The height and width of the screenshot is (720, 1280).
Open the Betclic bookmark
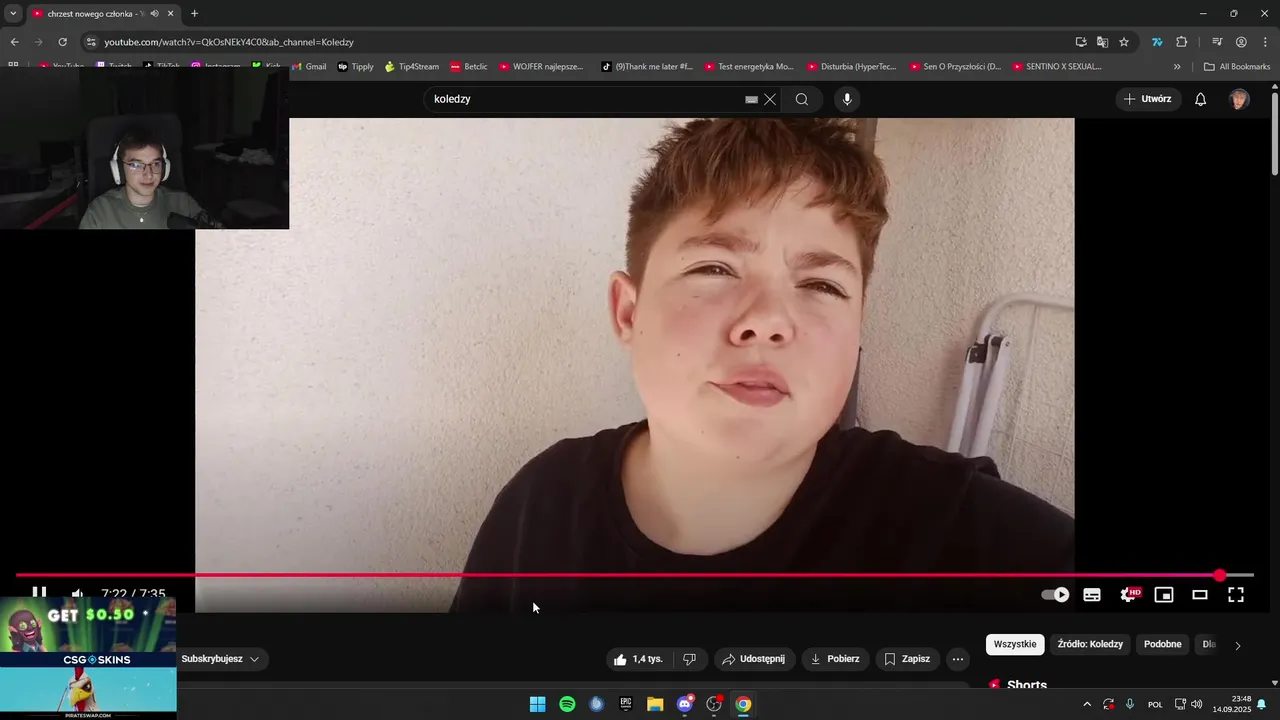point(469,67)
